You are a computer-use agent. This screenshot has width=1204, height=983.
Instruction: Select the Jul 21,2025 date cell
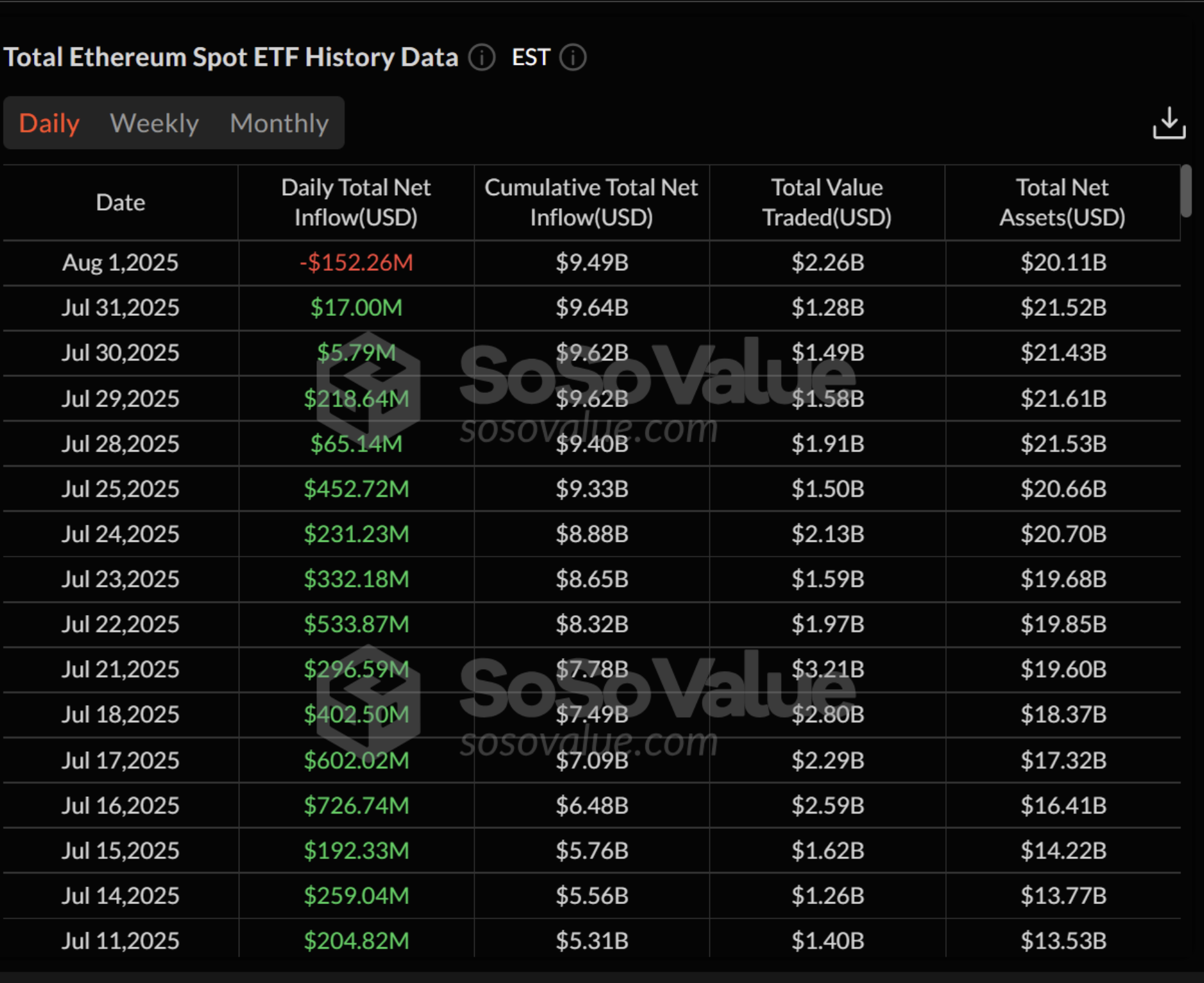click(x=121, y=669)
